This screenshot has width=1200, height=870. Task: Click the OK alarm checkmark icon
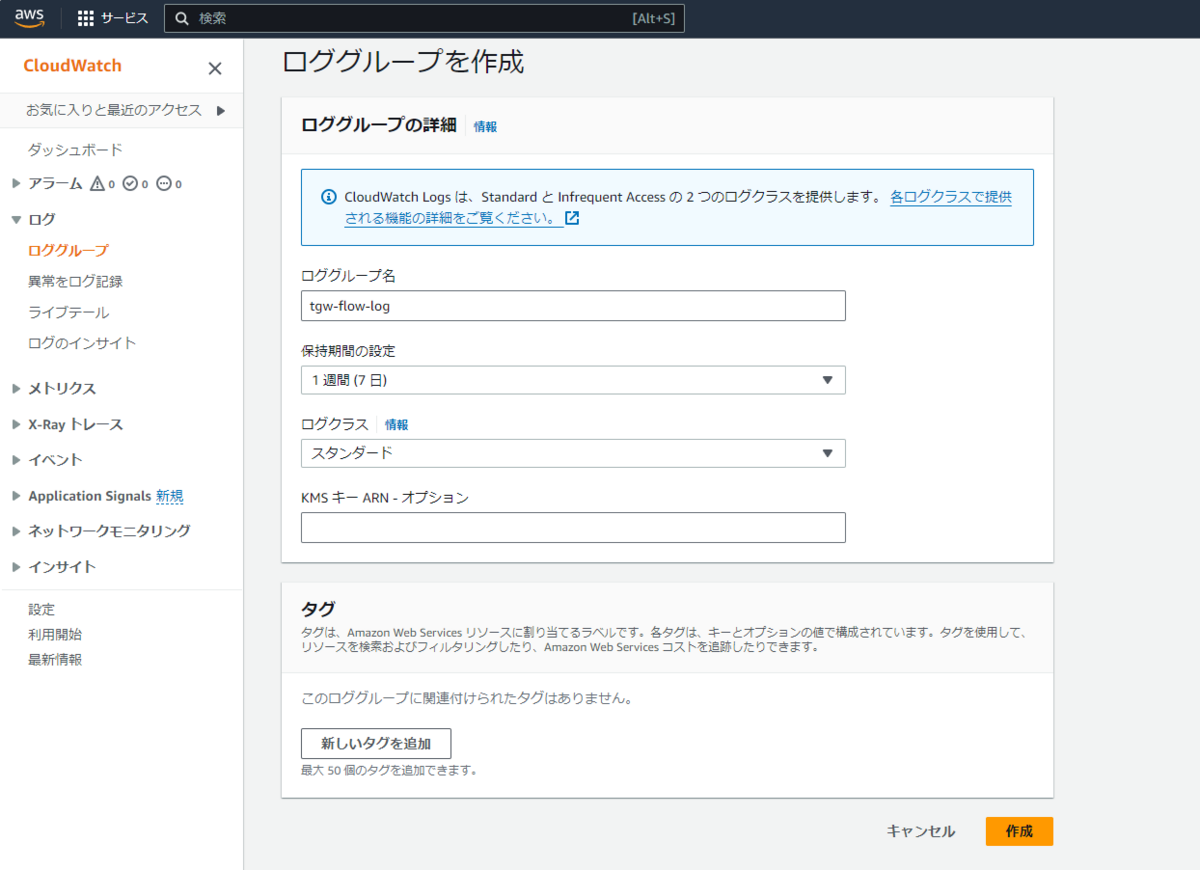tap(130, 184)
